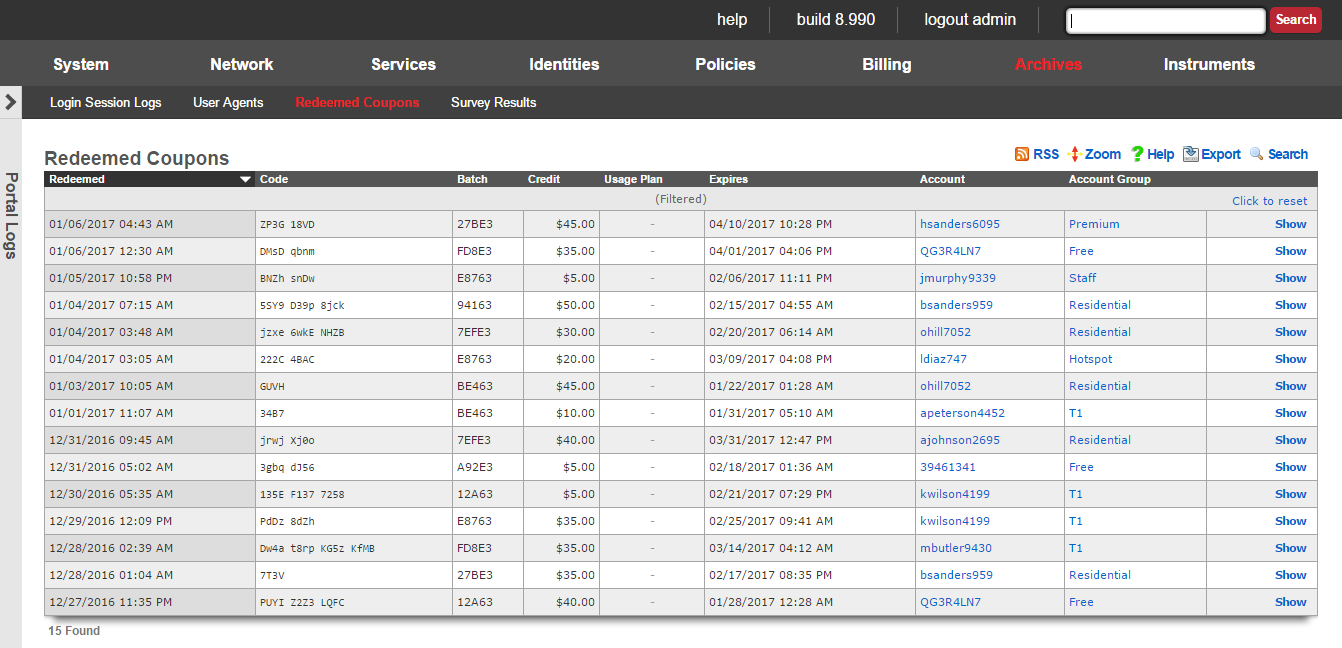Click the build 8.990 link
The image size is (1342, 648).
tap(836, 20)
